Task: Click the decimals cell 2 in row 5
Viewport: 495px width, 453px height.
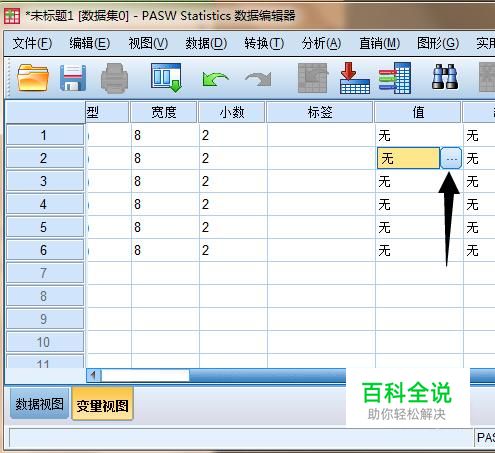Action: coord(233,227)
